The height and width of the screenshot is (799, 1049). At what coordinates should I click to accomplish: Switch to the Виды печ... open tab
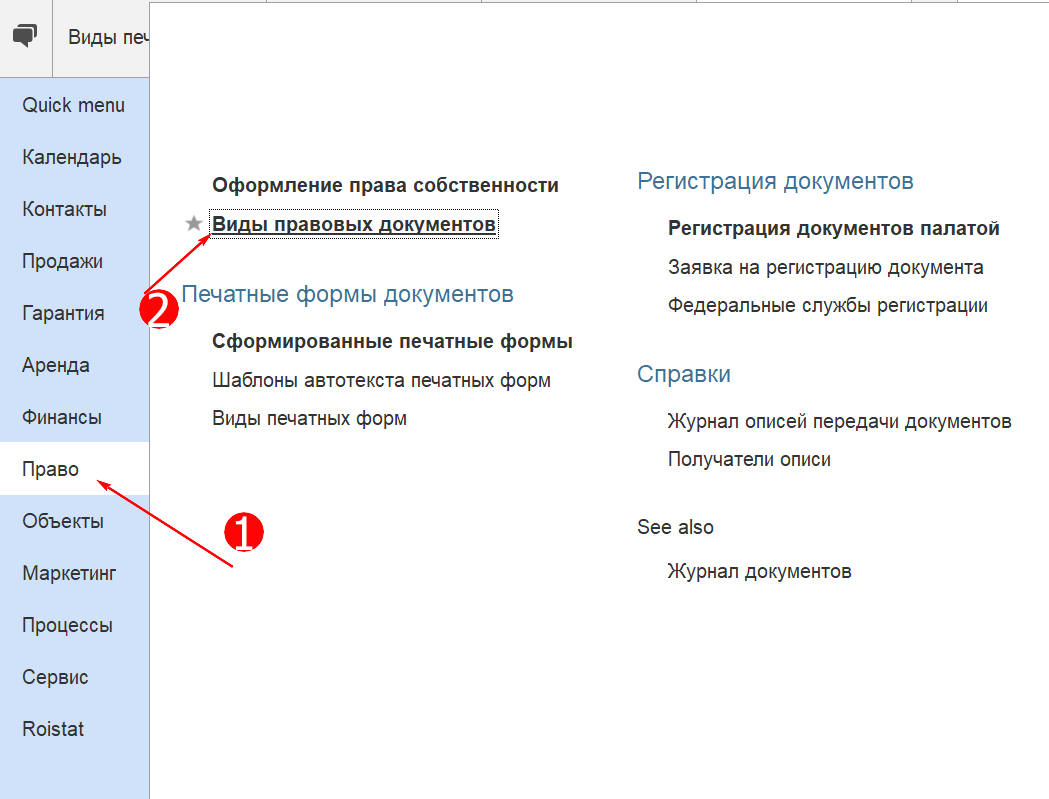tap(107, 37)
